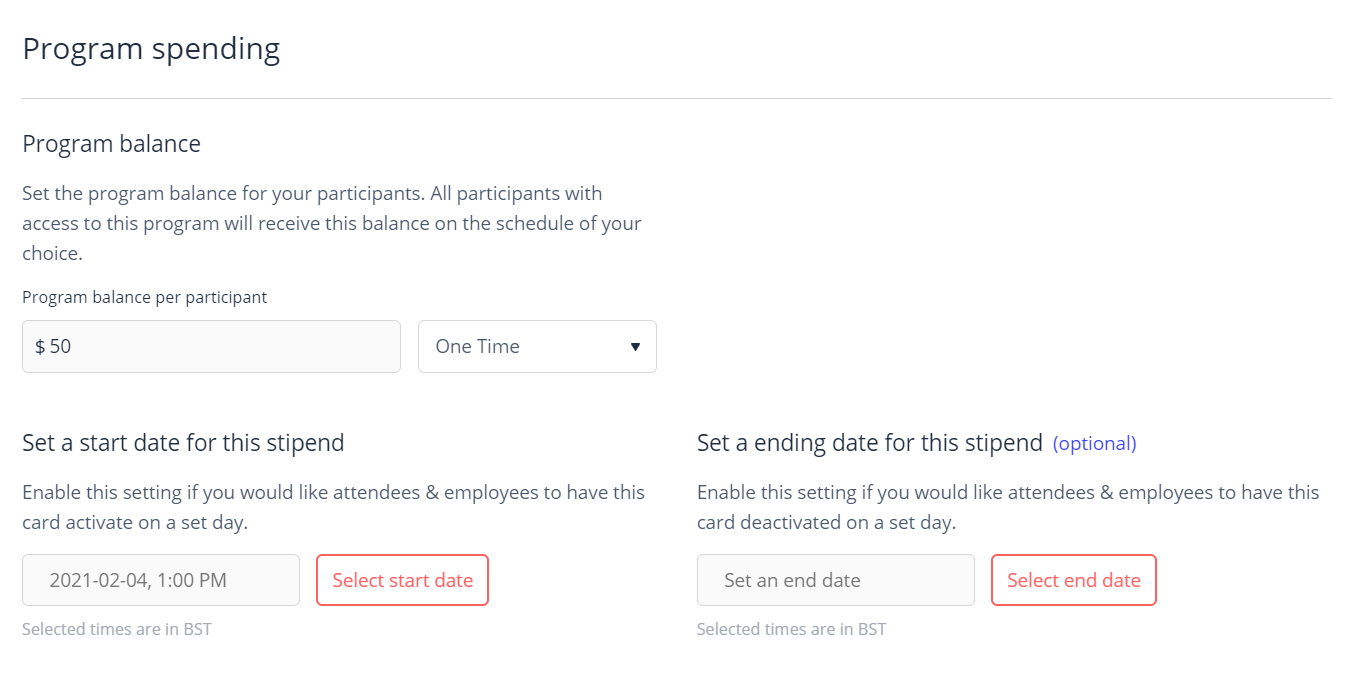Click the program balance description paragraph
Image resolution: width=1371 pixels, height=694 pixels.
tap(331, 223)
